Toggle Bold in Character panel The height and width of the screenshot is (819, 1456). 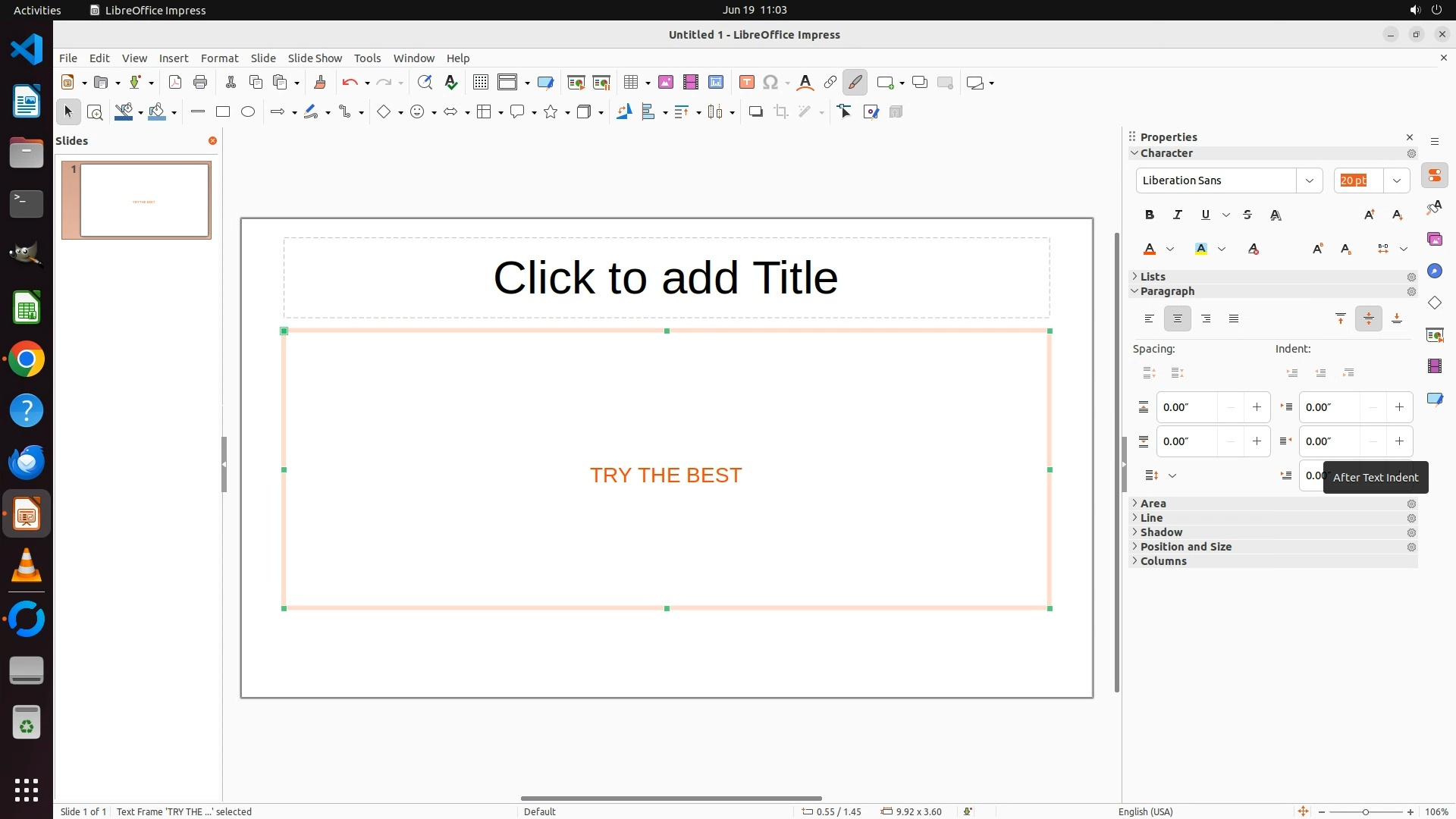(1150, 215)
